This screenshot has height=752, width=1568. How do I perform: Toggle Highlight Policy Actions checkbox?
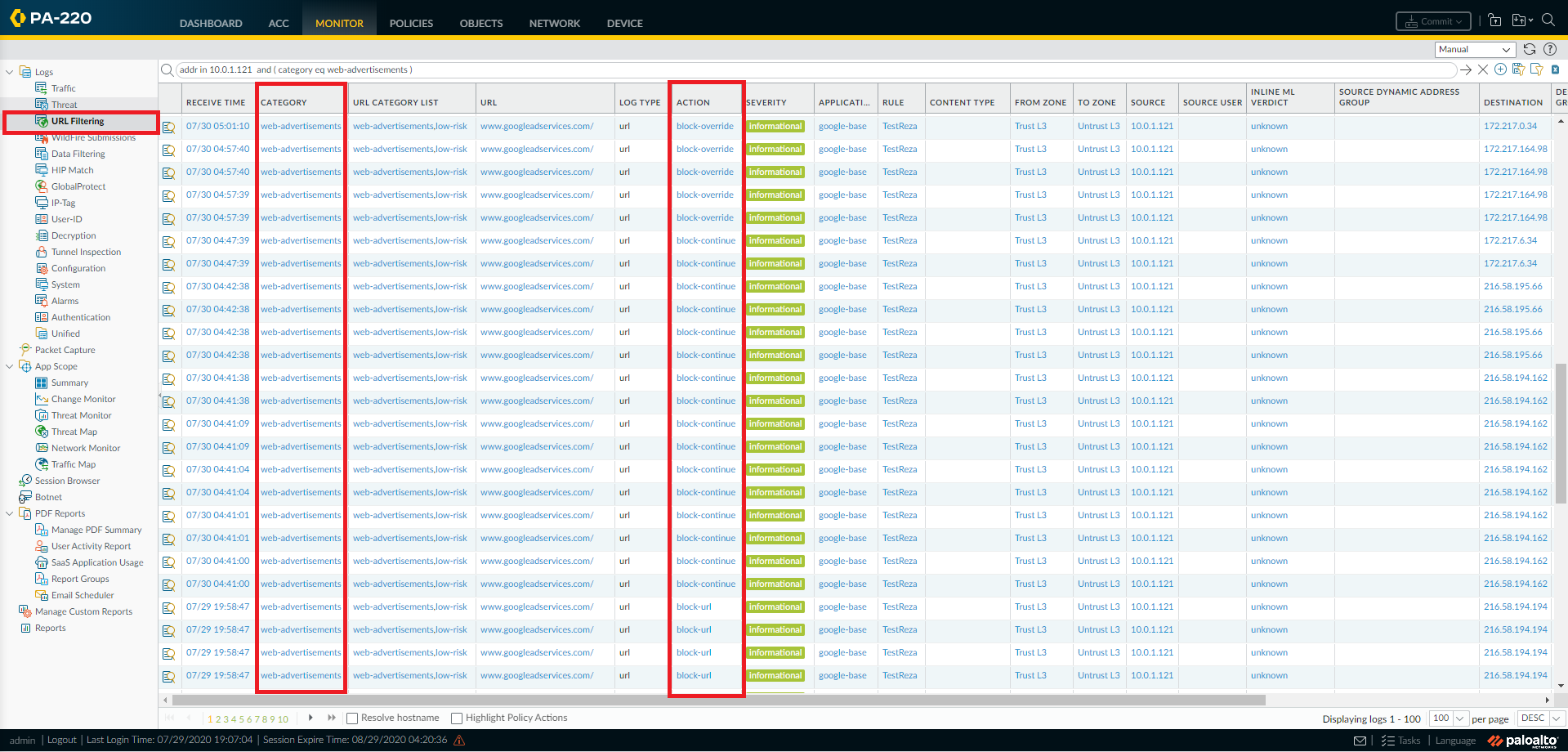coord(457,718)
